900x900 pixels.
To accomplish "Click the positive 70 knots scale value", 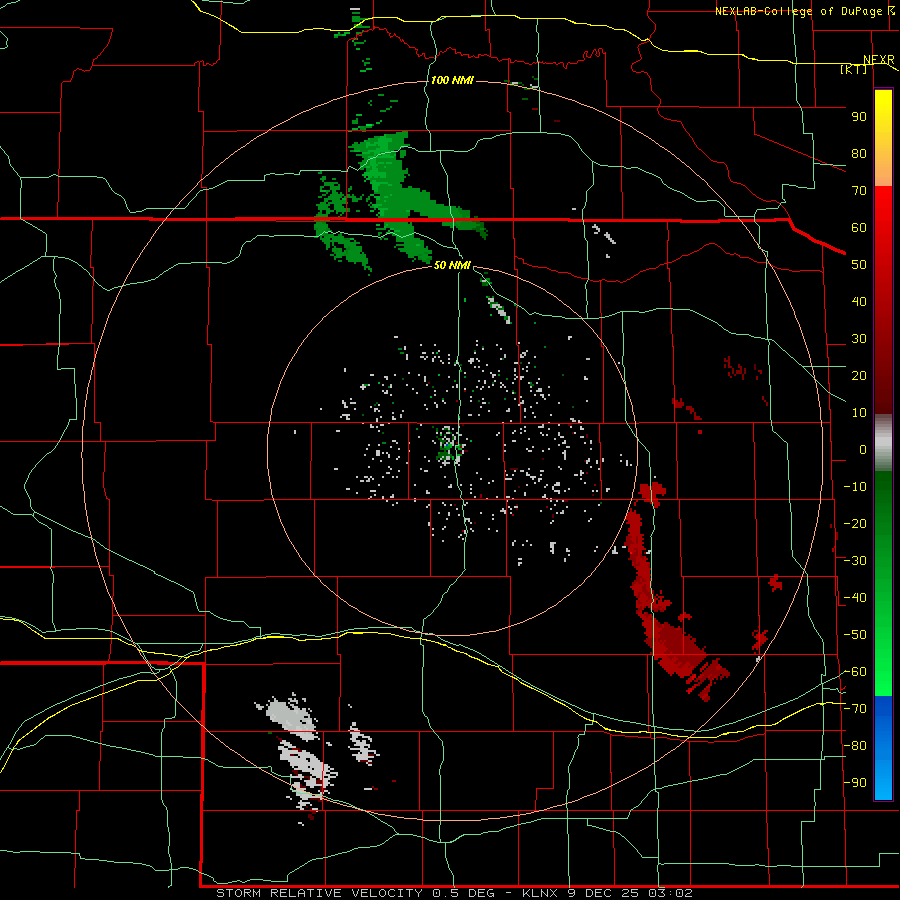I will [x=859, y=191].
